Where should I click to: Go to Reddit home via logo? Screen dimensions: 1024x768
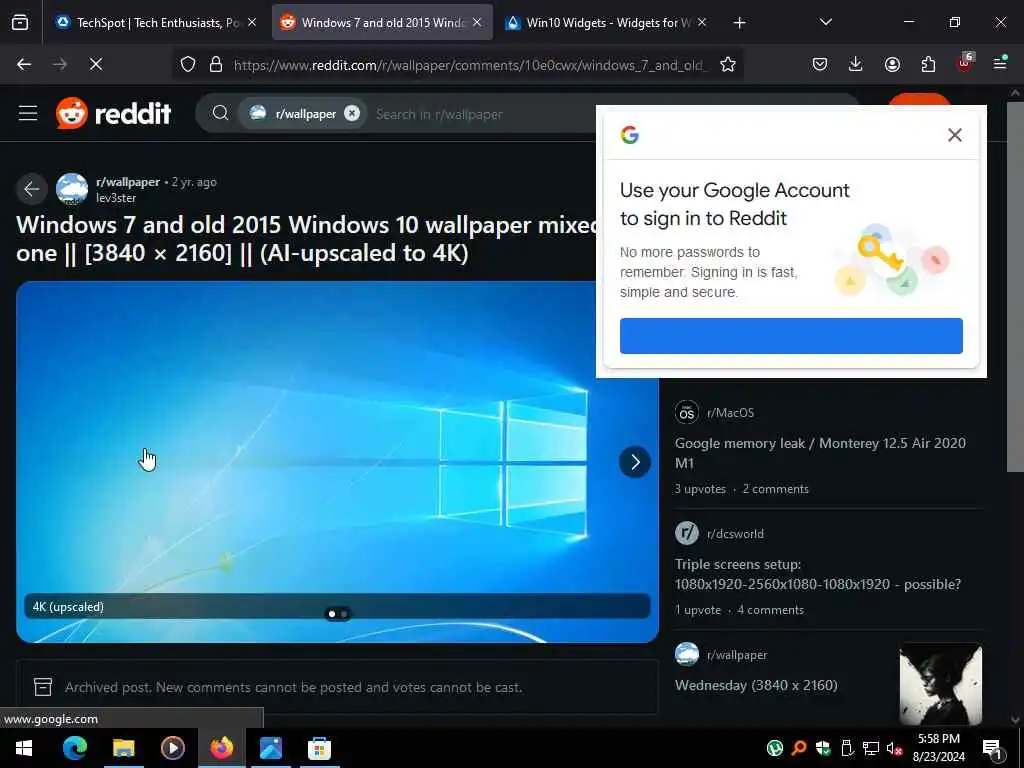click(x=114, y=114)
